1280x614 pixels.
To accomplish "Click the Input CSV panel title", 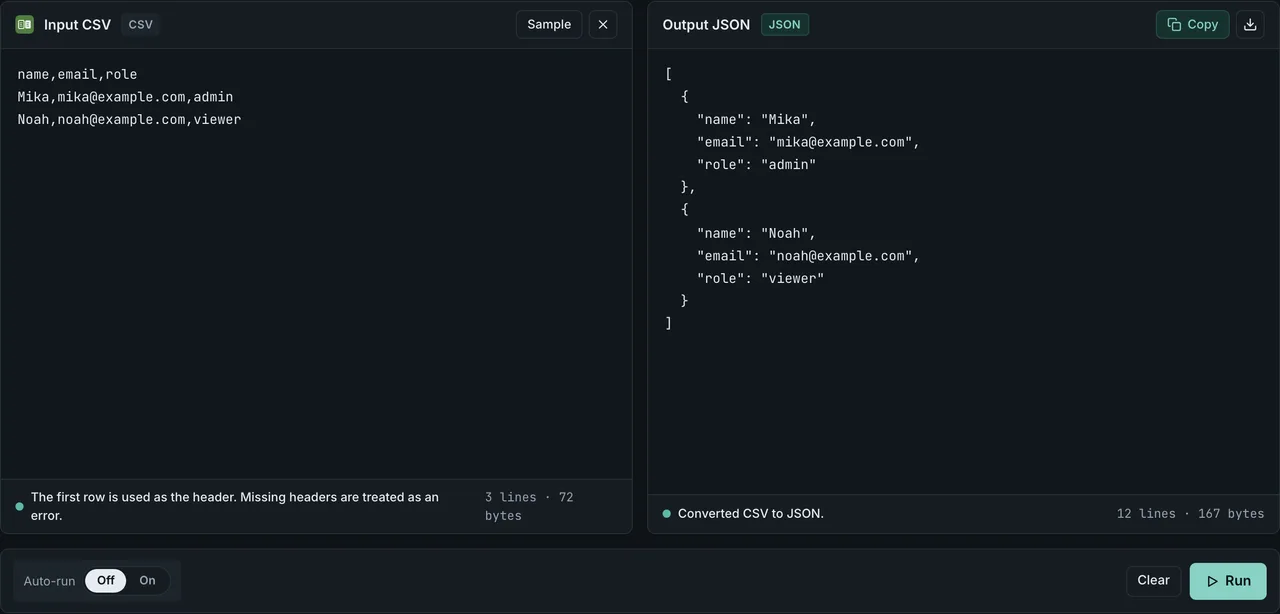I will click(x=77, y=24).
